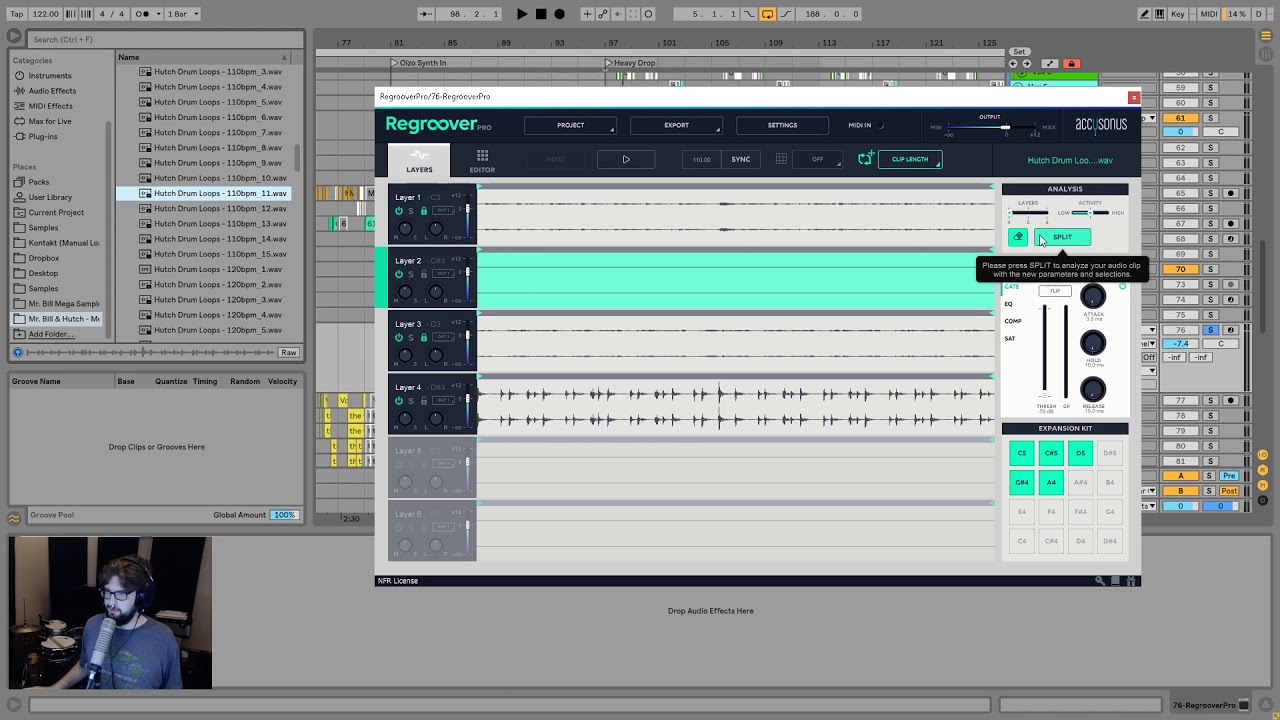
Task: Adjust the THRESH gate slider
Action: (x=1044, y=350)
